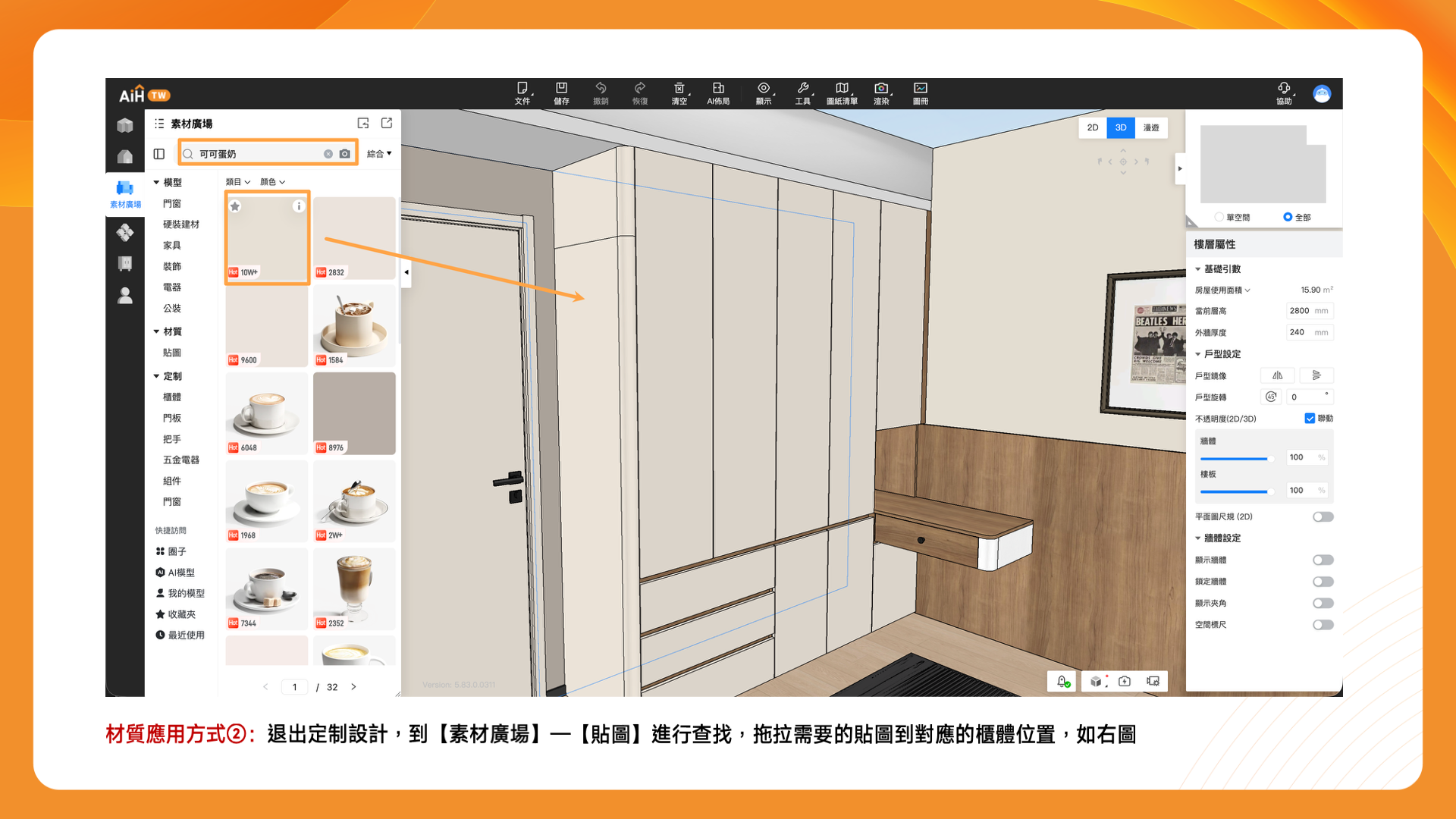Click the 戶型鏡像 horizontal mirror icon

coord(1277,375)
